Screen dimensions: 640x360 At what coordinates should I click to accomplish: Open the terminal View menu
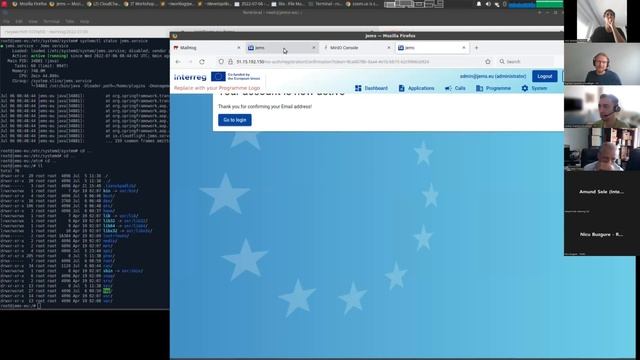coord(33,21)
